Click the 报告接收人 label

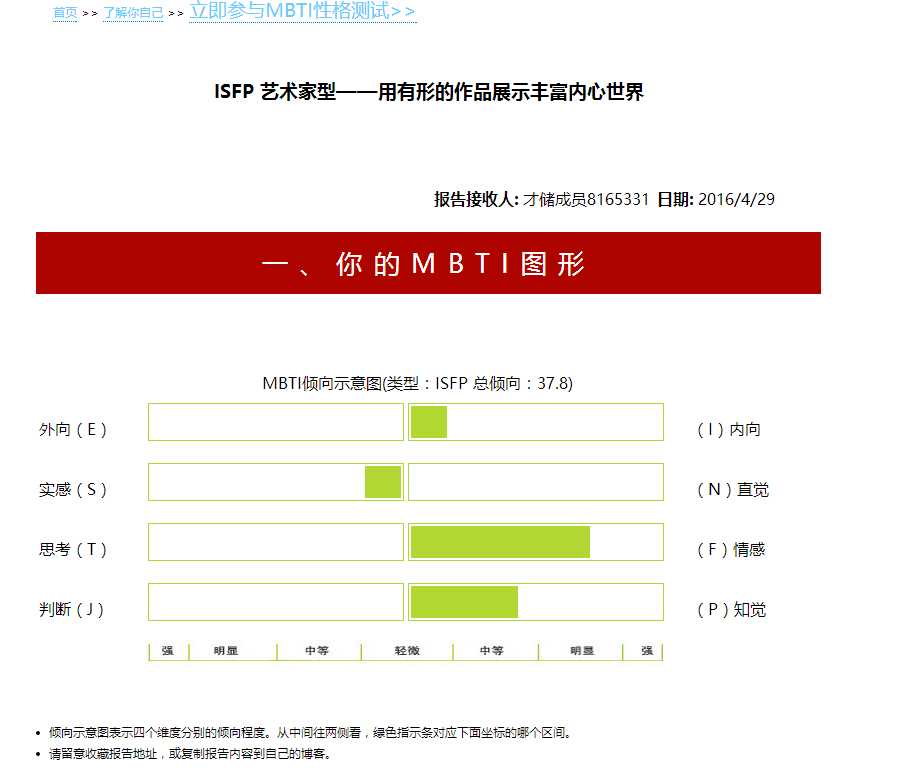(x=476, y=200)
